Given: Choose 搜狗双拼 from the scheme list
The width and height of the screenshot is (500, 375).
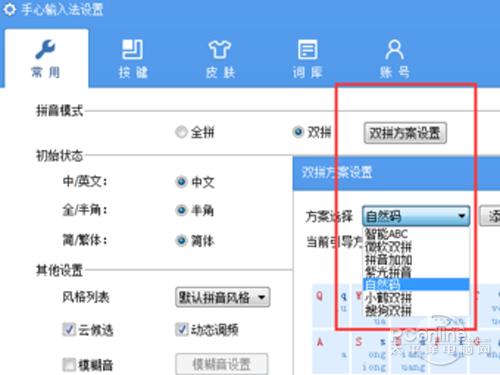Looking at the screenshot, I should 416,311.
